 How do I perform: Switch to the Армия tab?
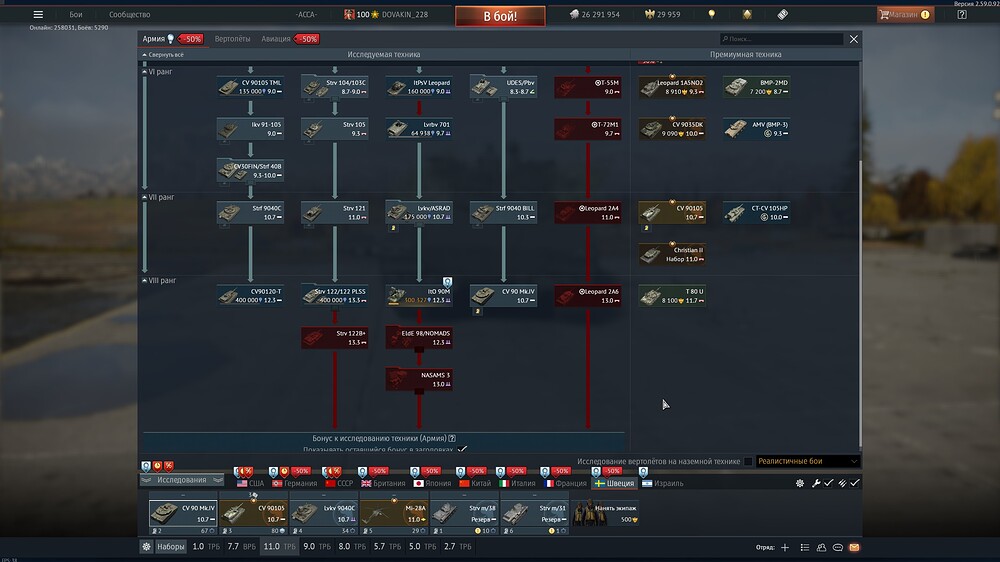pos(154,39)
